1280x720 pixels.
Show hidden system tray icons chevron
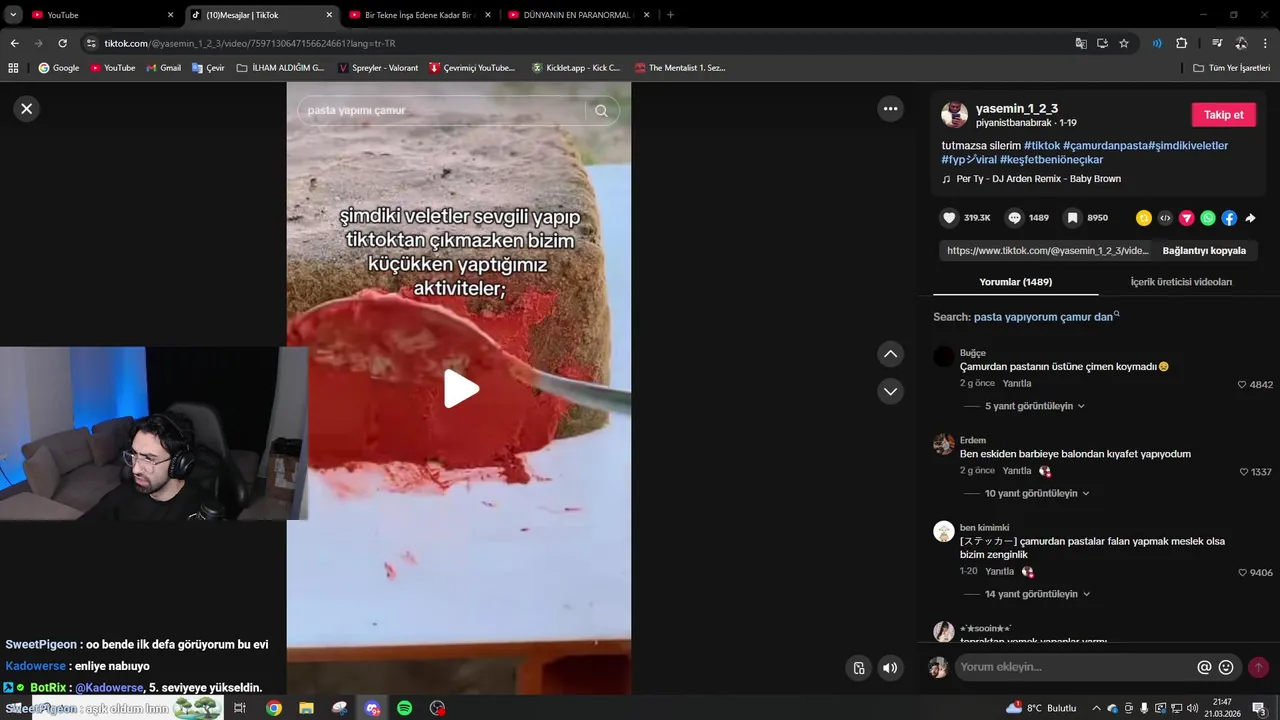point(1096,708)
